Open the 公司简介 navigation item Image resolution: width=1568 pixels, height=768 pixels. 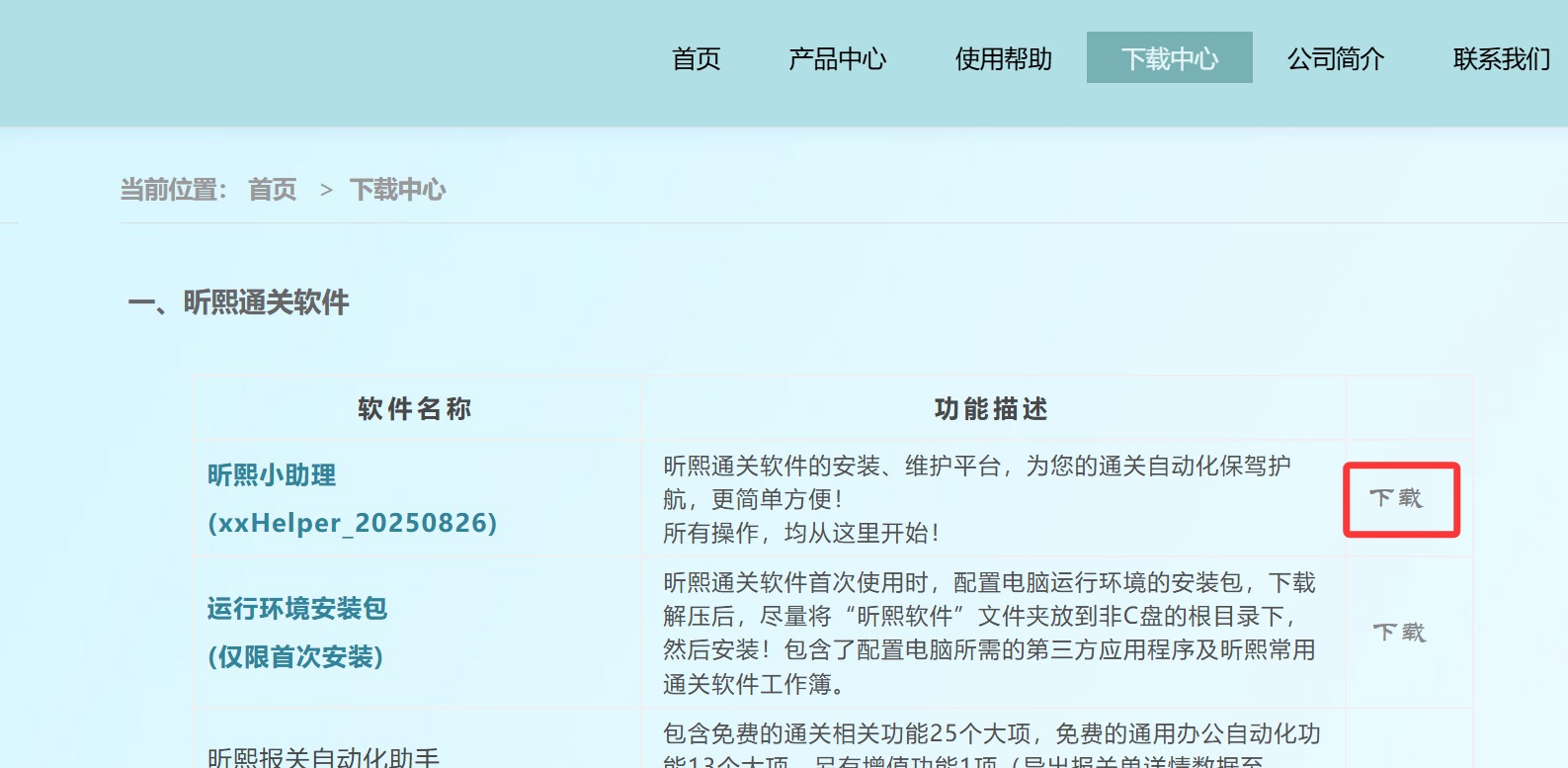(x=1335, y=59)
